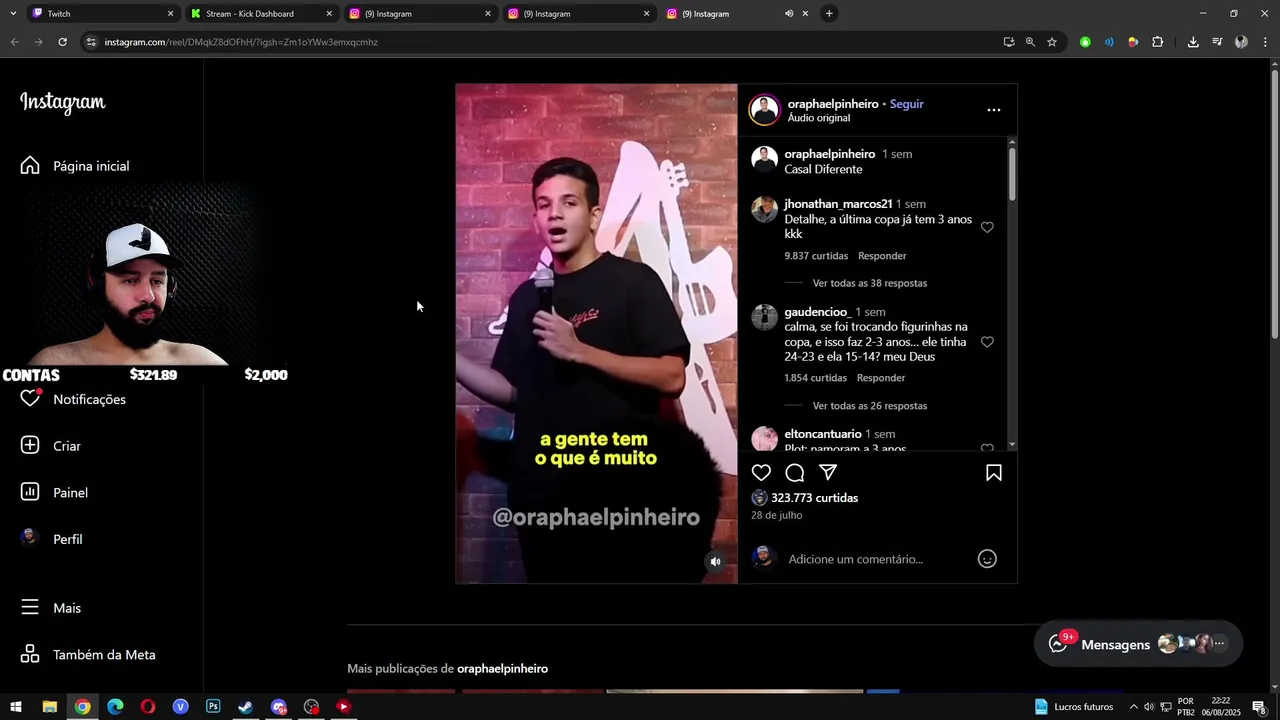Open the Windows notification center
The height and width of the screenshot is (720, 1280).
(x=1258, y=707)
